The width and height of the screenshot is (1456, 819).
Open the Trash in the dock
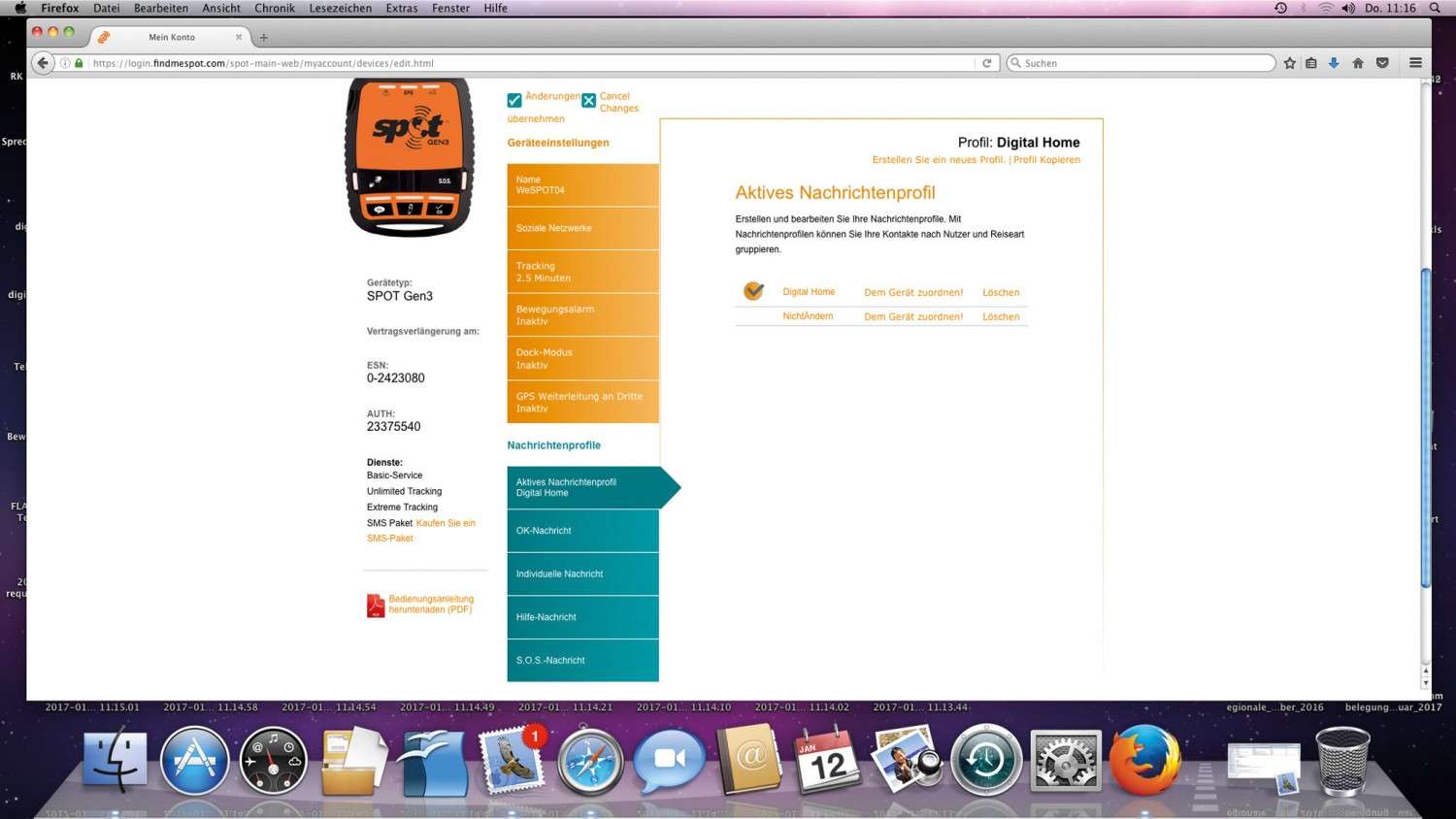coord(1342,762)
